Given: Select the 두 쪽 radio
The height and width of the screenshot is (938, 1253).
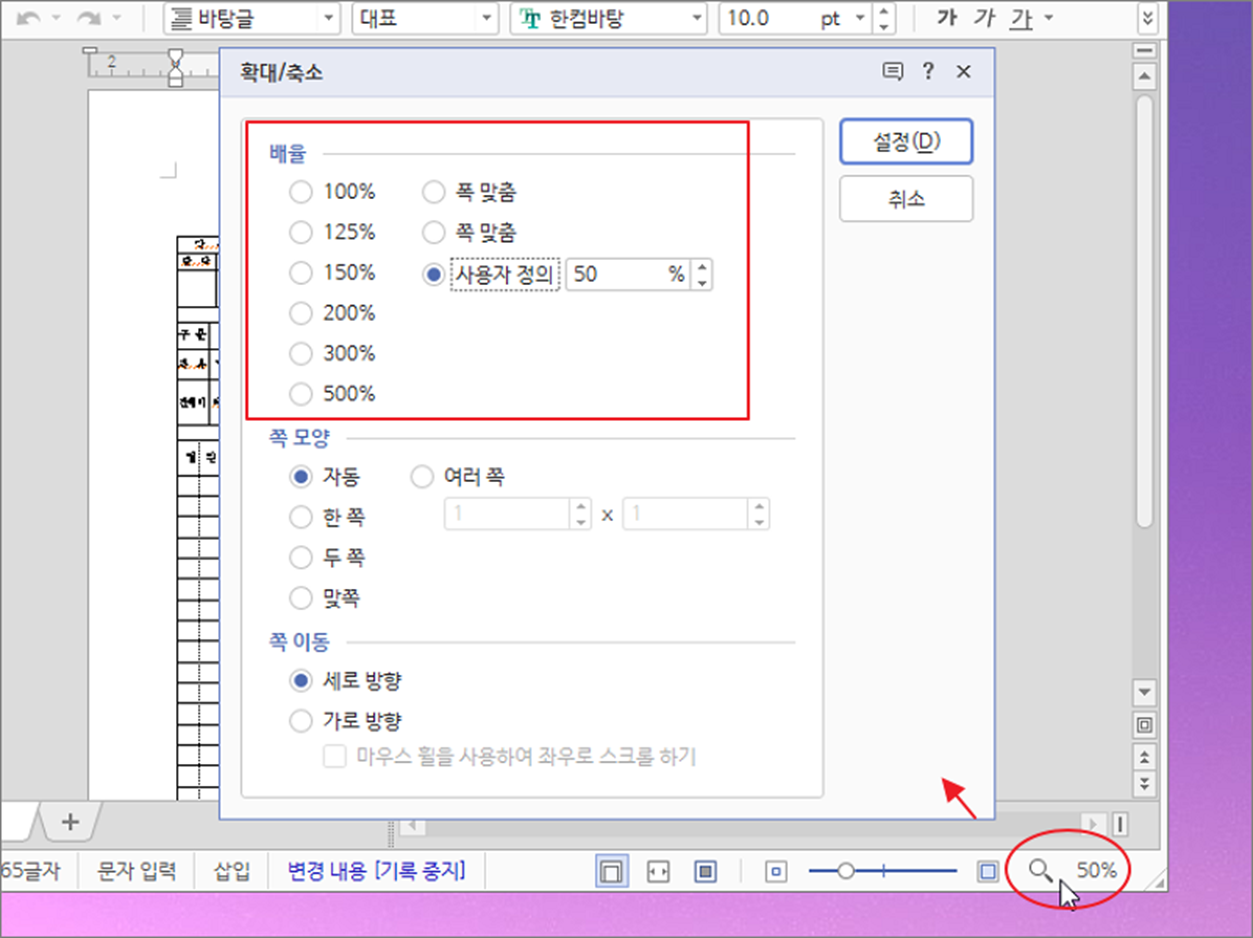Looking at the screenshot, I should pos(301,557).
